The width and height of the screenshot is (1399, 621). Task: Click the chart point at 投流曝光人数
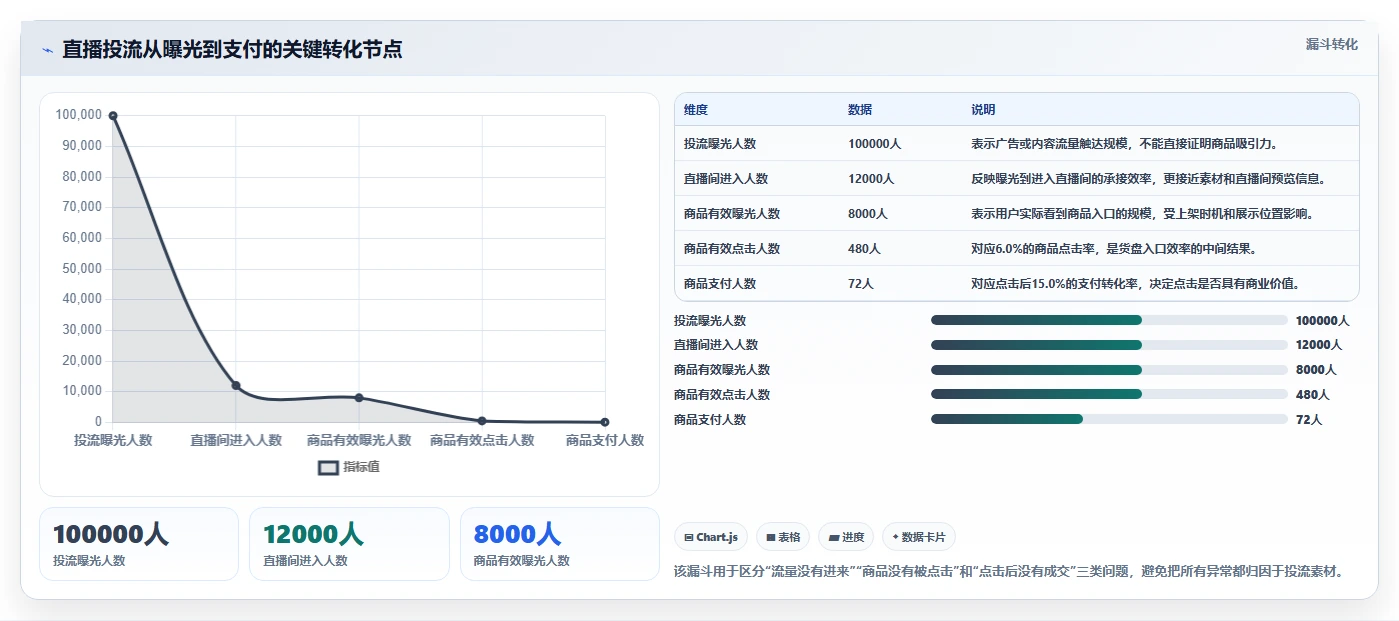pyautogui.click(x=113, y=116)
